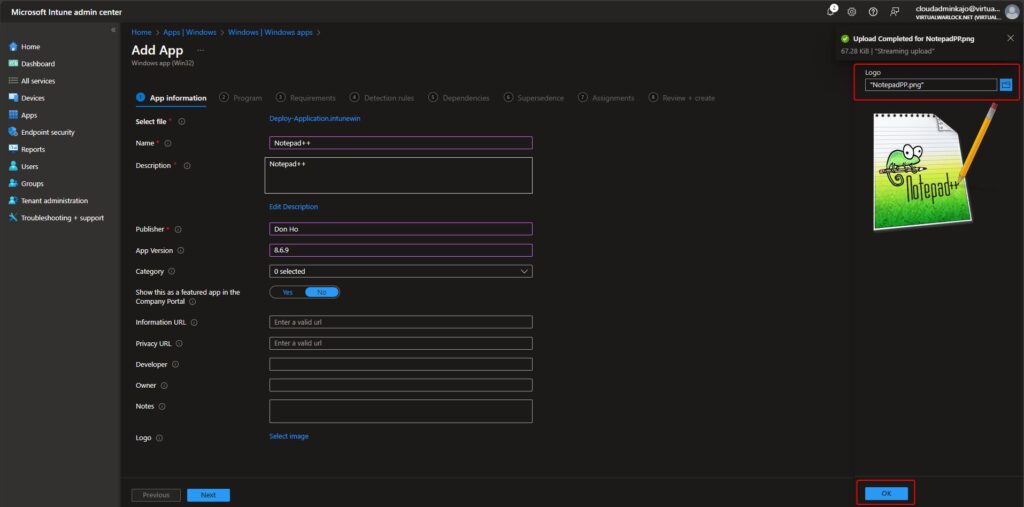This screenshot has width=1024, height=507.
Task: Select the Devices sidebar icon
Action: [13, 98]
